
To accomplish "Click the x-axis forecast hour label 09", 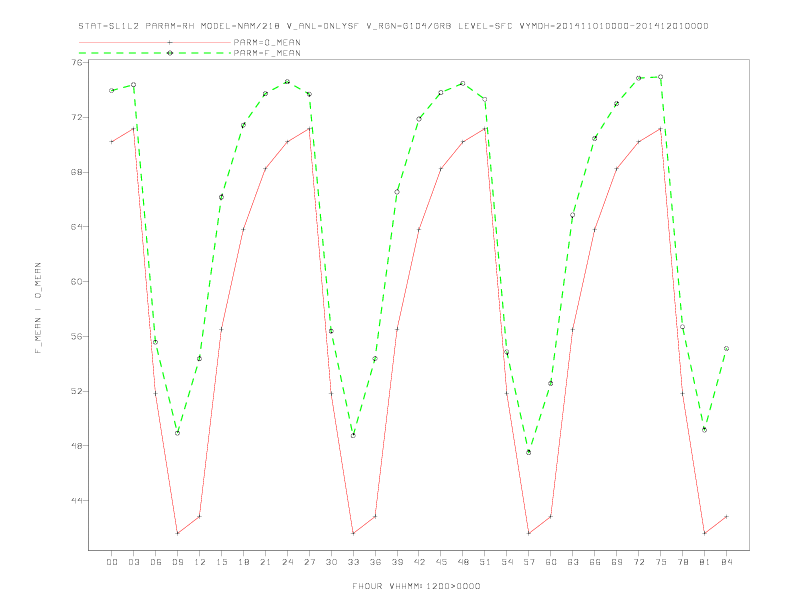I will (x=177, y=562).
